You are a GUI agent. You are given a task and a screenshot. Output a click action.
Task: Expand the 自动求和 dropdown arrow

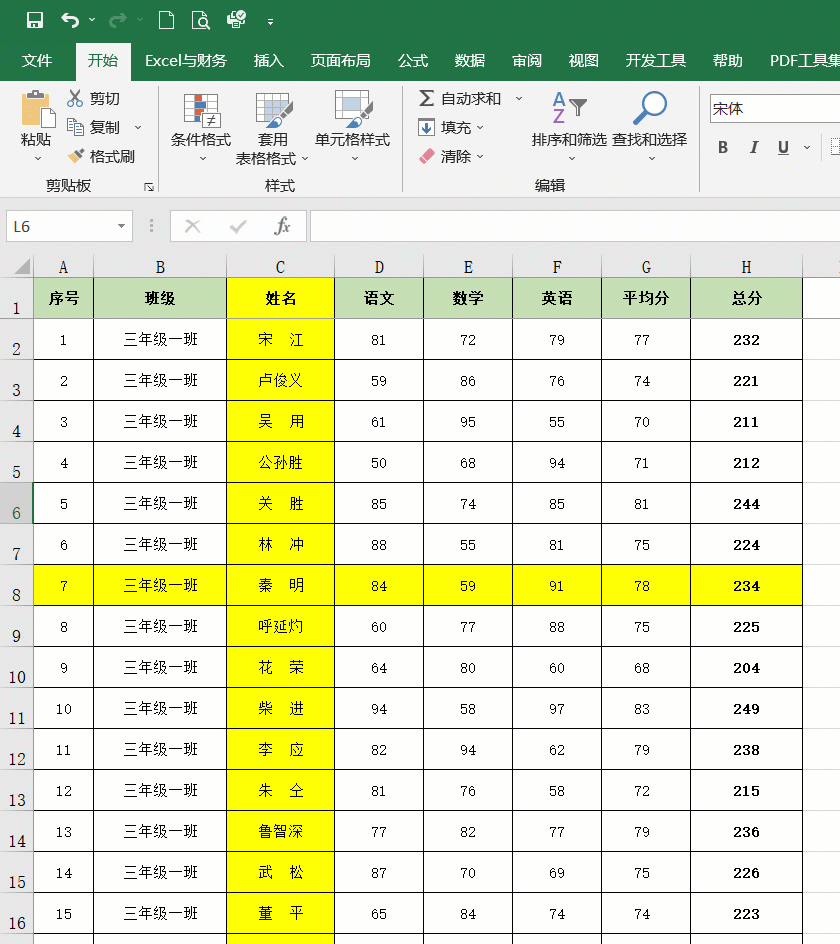tap(518, 98)
